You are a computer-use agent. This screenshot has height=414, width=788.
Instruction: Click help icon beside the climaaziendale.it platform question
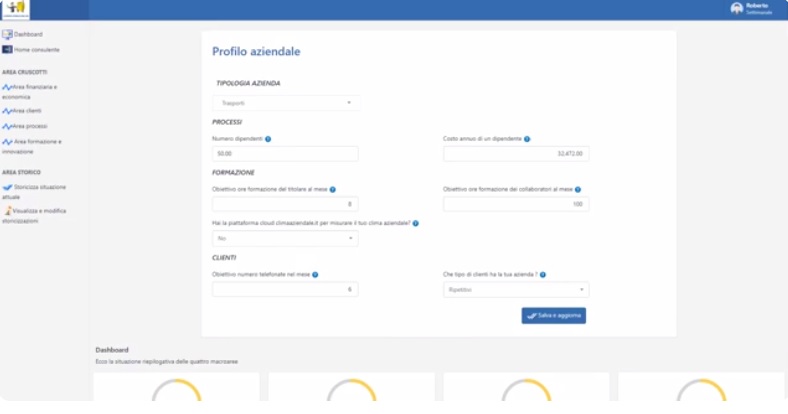[x=415, y=223]
